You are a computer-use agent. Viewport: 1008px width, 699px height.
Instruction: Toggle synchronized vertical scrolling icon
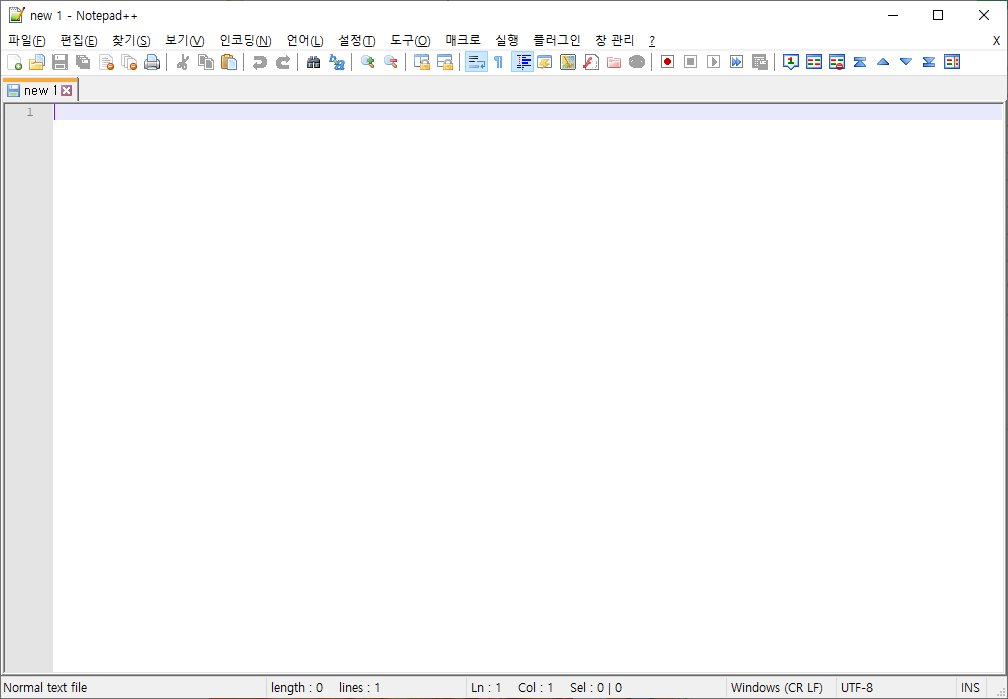[422, 62]
